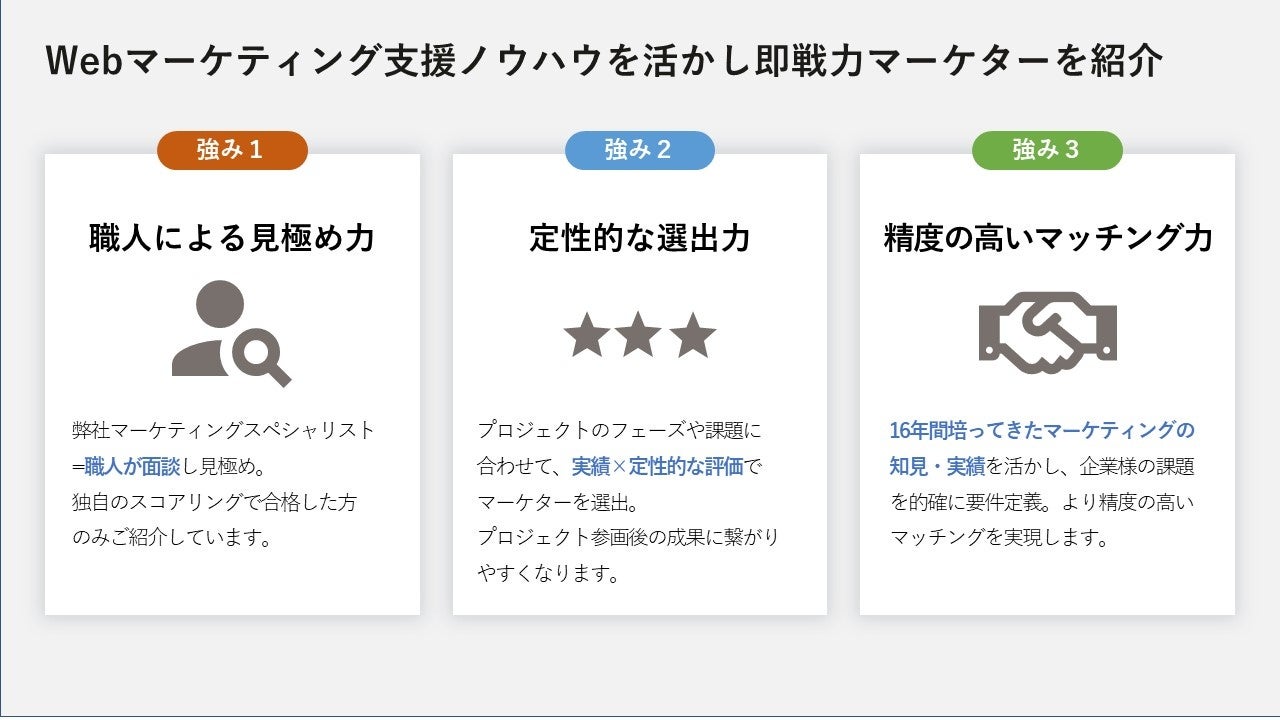
Task: Click the middle star icon
Action: click(640, 336)
